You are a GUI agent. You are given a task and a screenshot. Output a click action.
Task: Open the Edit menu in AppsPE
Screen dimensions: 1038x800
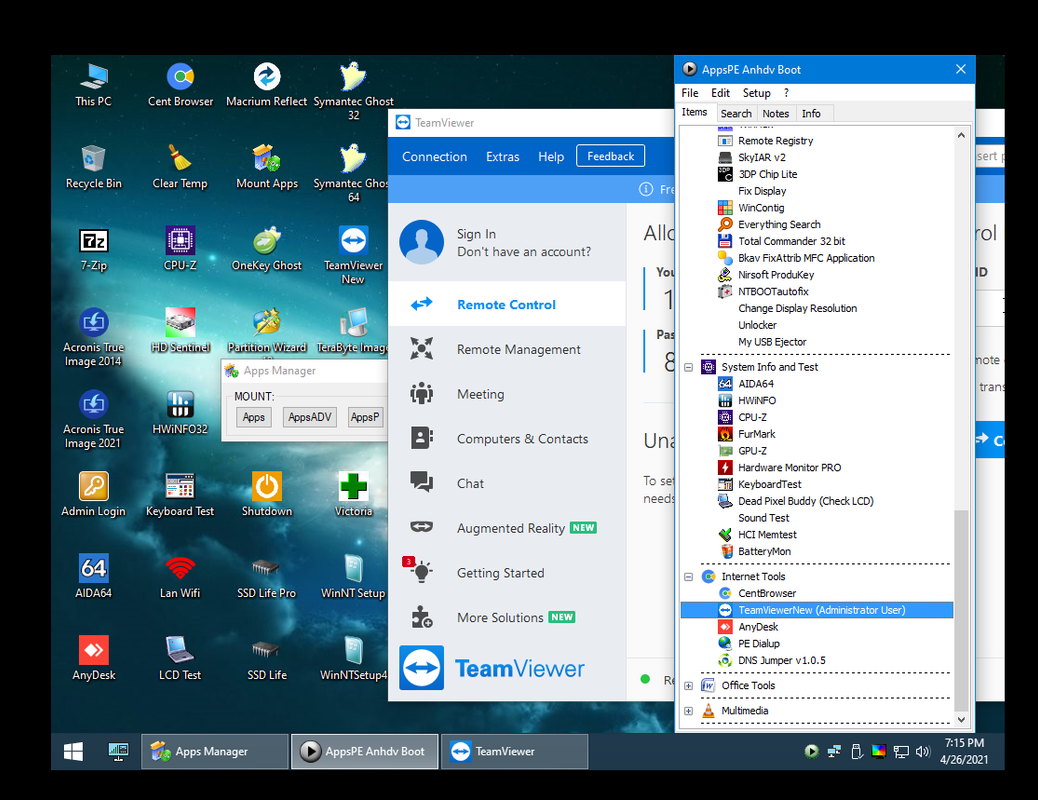pyautogui.click(x=720, y=93)
